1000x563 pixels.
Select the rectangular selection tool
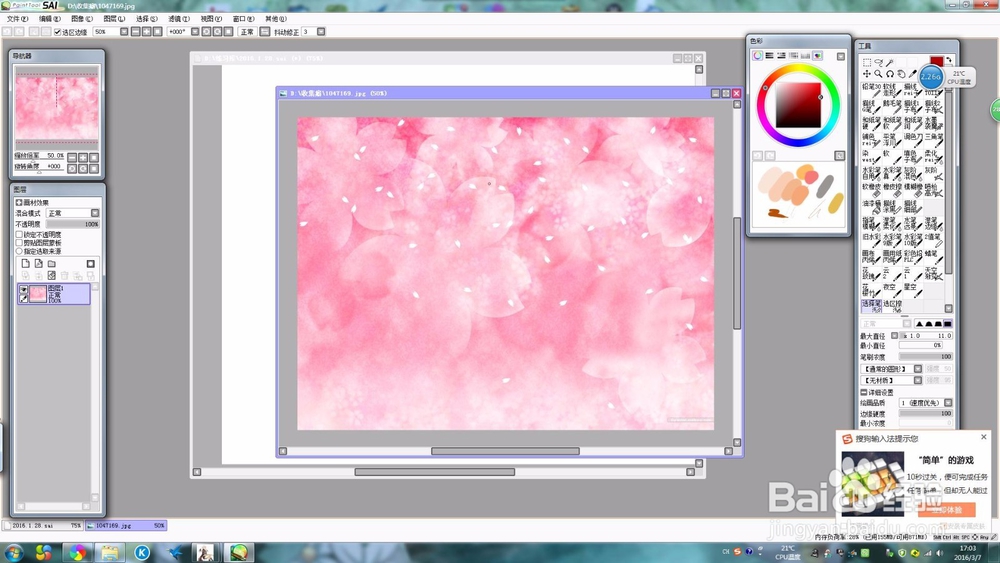pos(867,62)
